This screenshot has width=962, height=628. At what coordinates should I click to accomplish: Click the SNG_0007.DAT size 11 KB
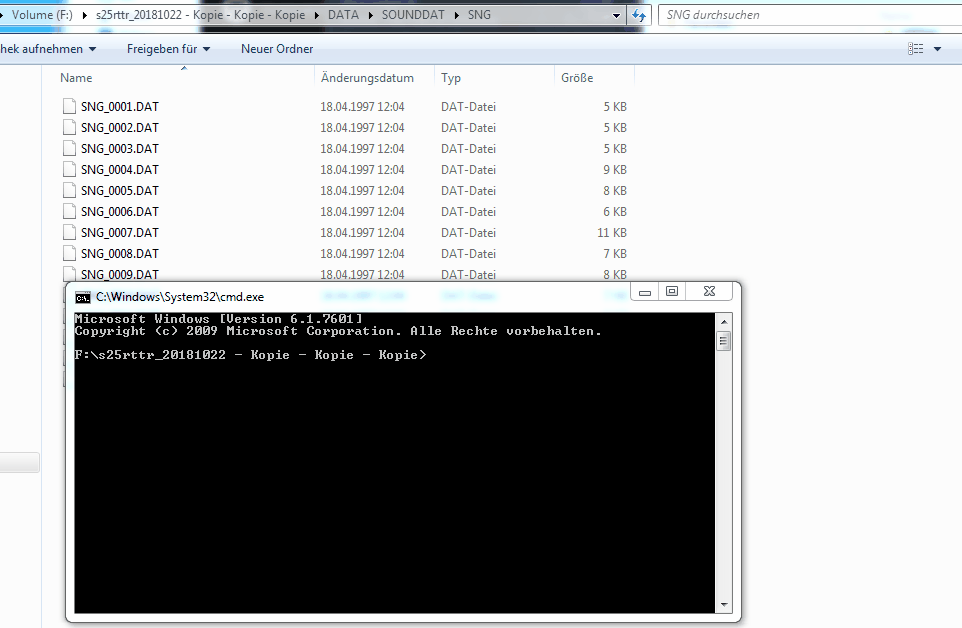[x=612, y=232]
